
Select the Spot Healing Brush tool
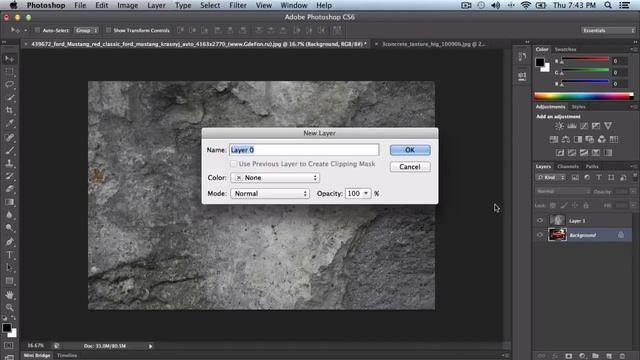(9, 137)
